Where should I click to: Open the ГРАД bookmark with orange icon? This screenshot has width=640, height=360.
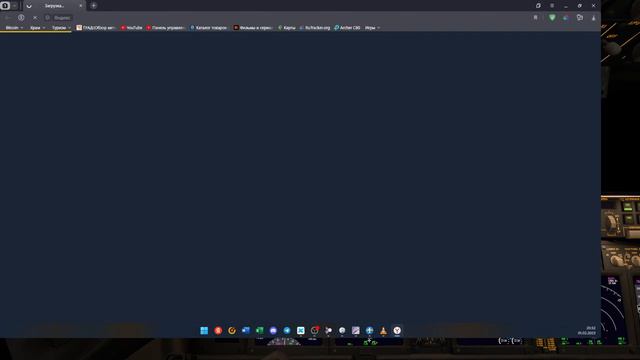pos(96,28)
